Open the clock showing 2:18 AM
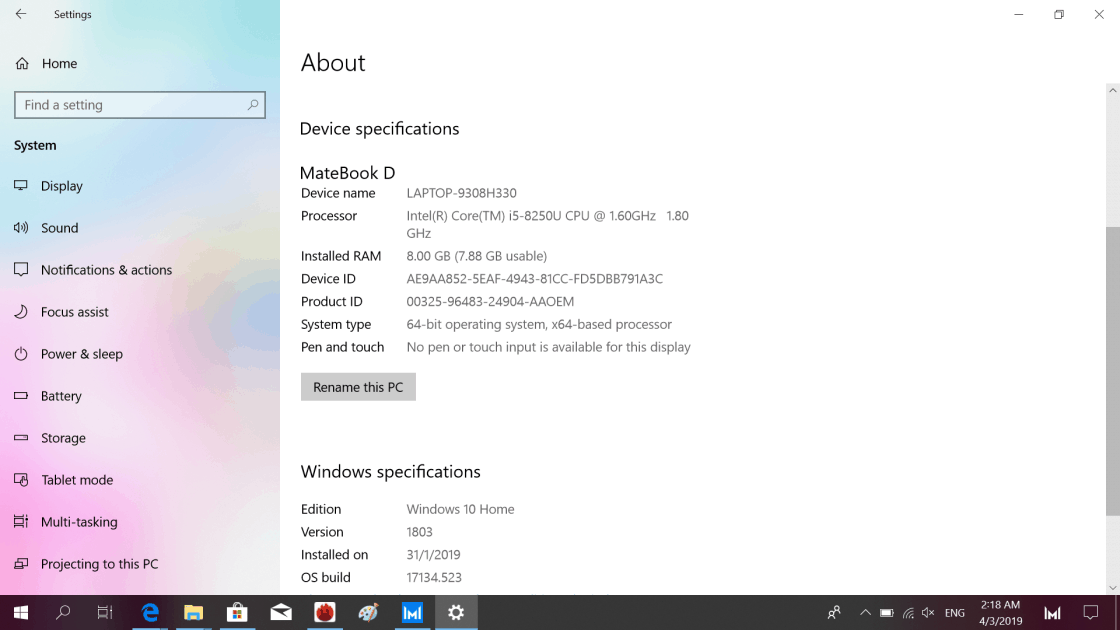This screenshot has height=630, width=1120. (x=1000, y=613)
